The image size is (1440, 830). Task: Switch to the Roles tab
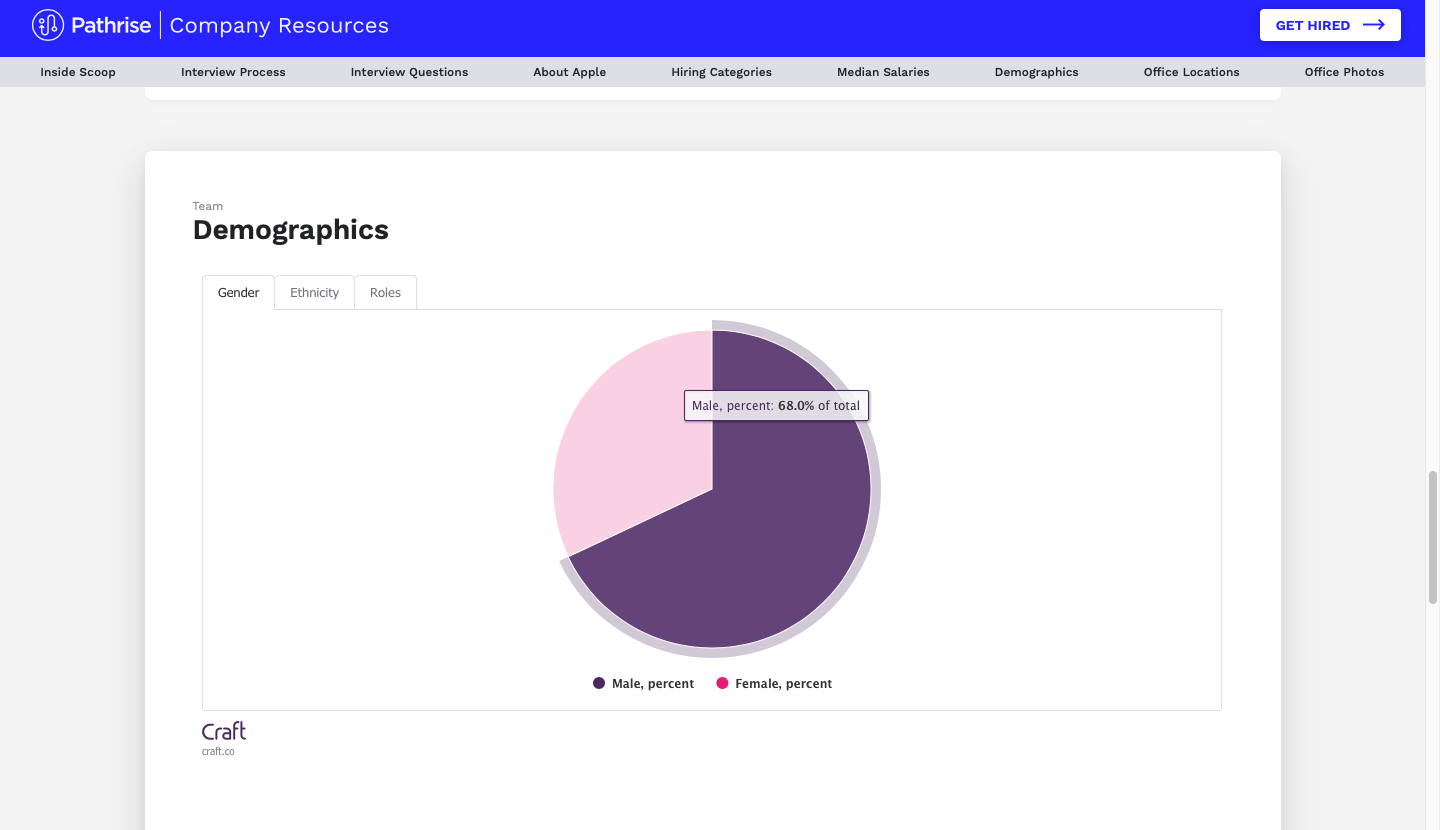coord(385,293)
